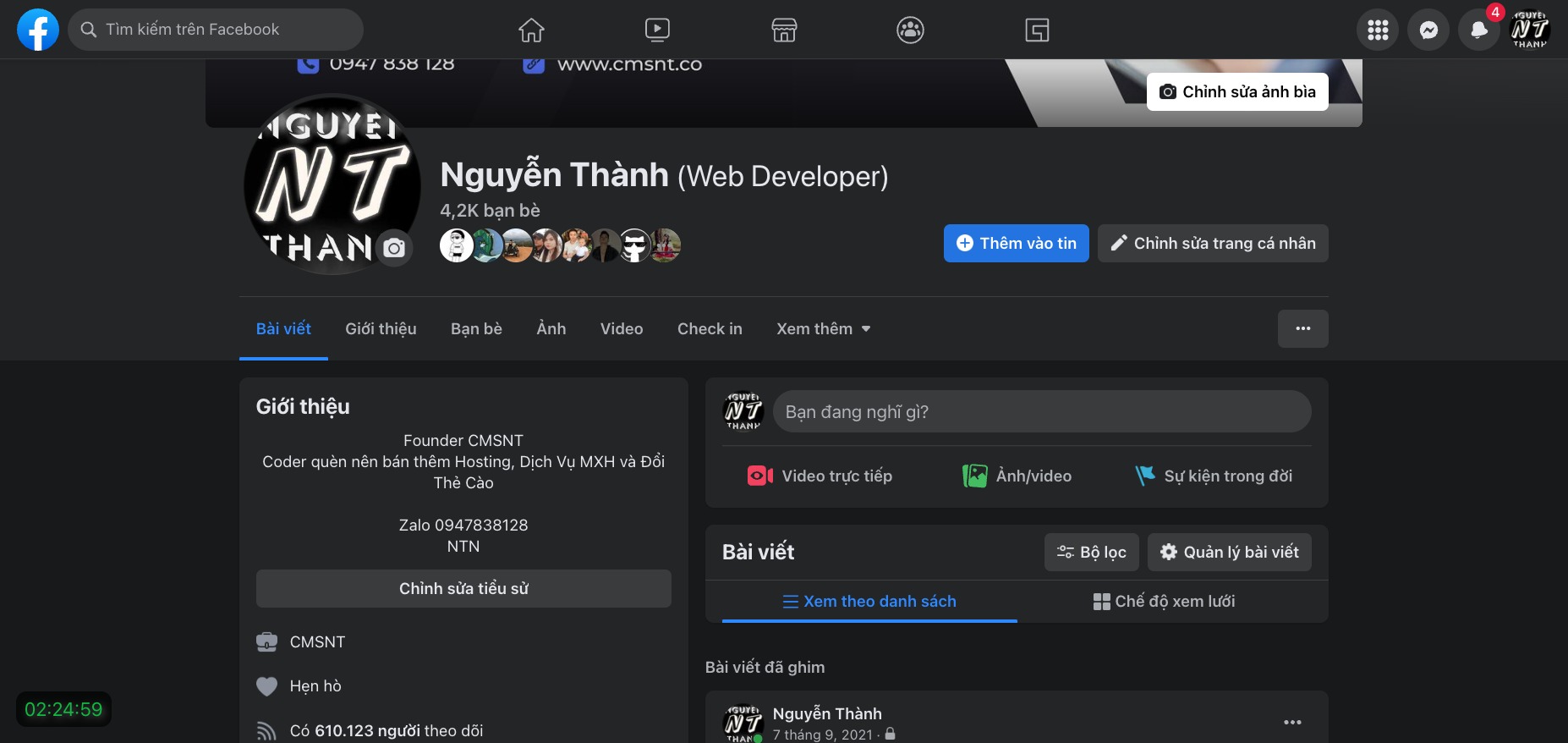Viewport: 1568px width, 743px height.
Task: Click Chỉnh sửa trang cá nhân button
Action: [1213, 243]
